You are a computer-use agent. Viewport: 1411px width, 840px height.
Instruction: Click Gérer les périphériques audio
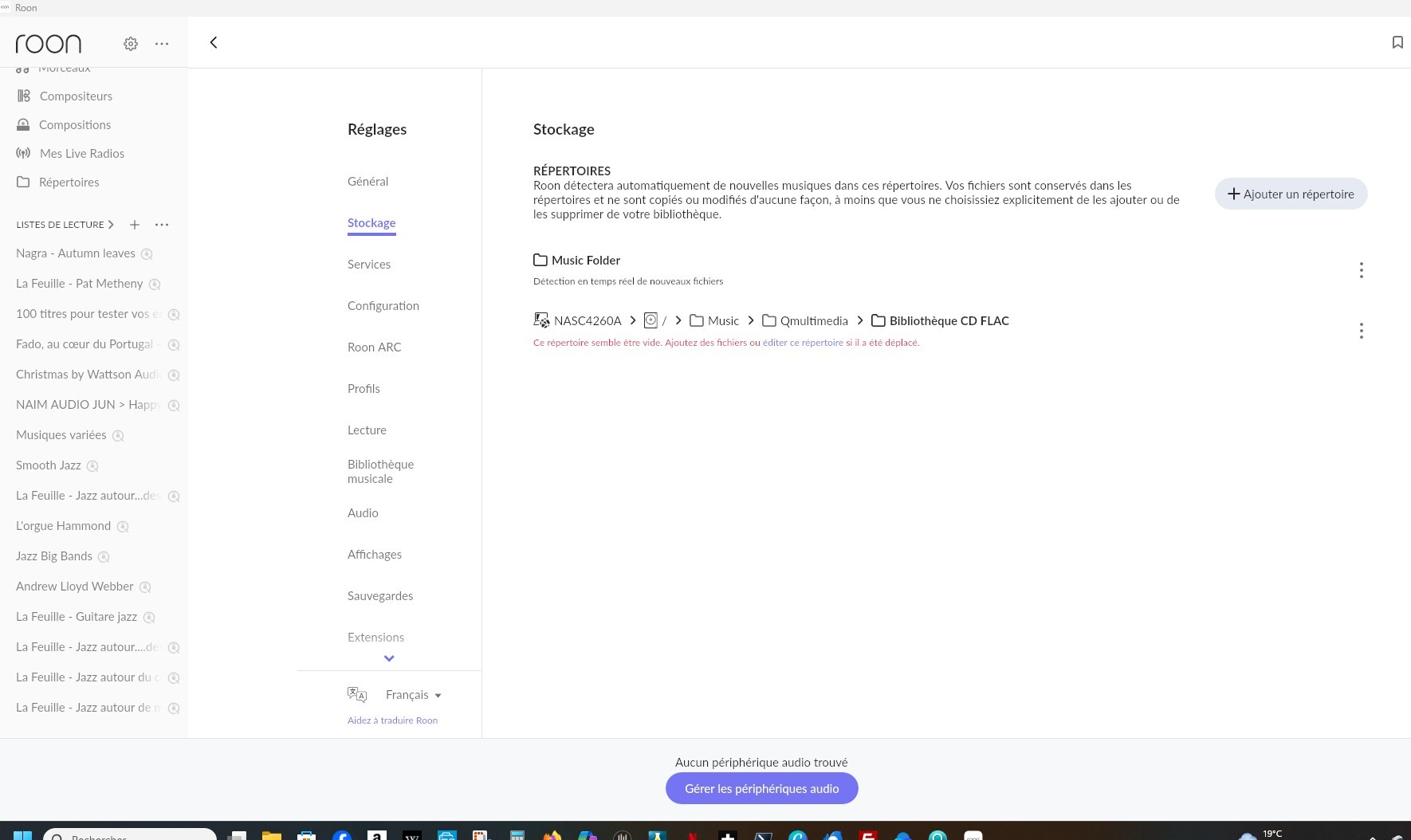[762, 788]
